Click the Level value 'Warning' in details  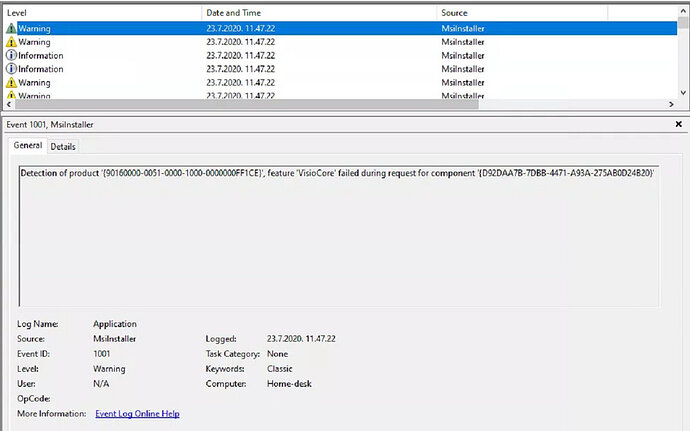(x=109, y=369)
